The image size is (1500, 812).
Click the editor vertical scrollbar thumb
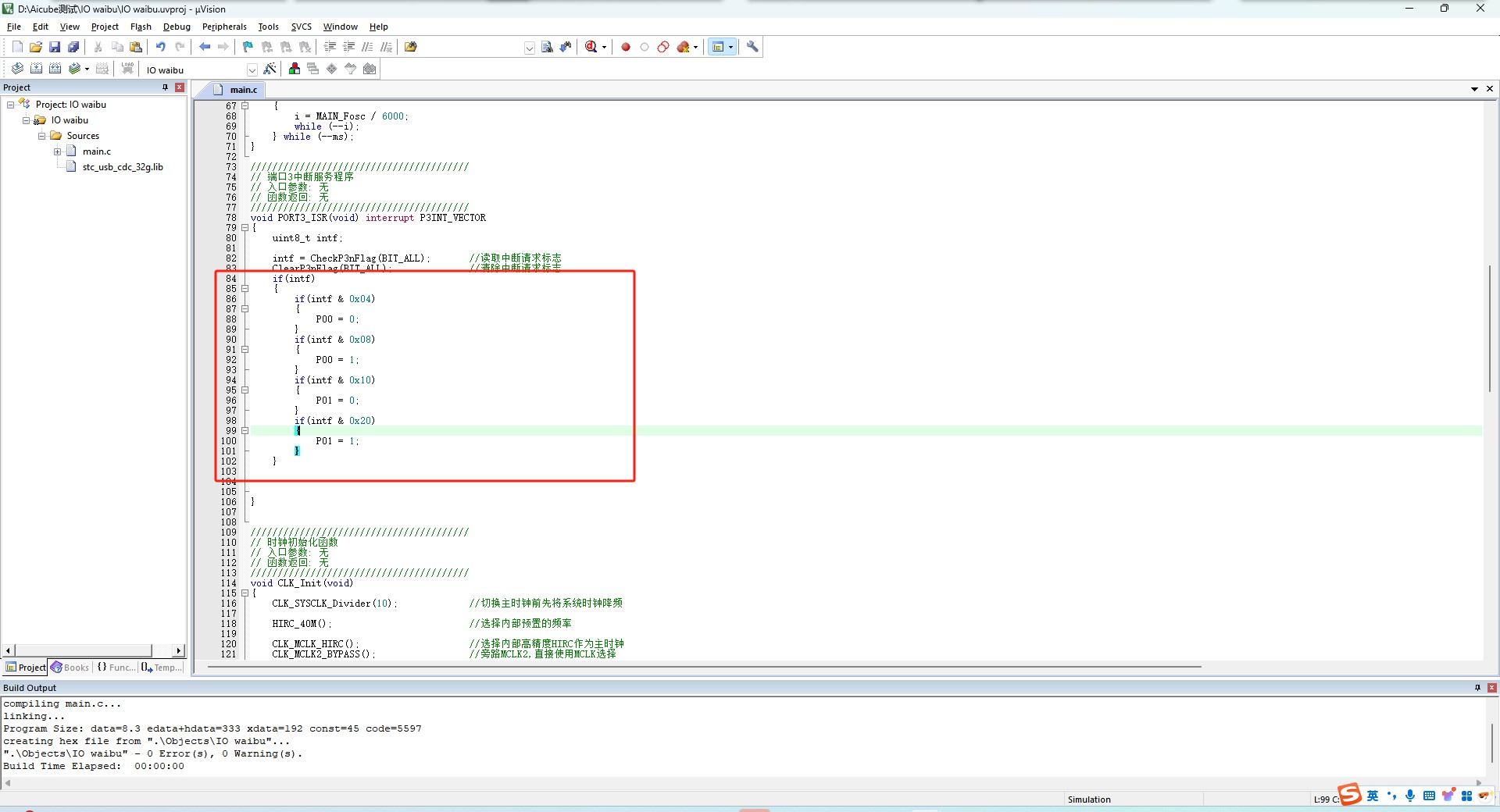click(1490, 328)
